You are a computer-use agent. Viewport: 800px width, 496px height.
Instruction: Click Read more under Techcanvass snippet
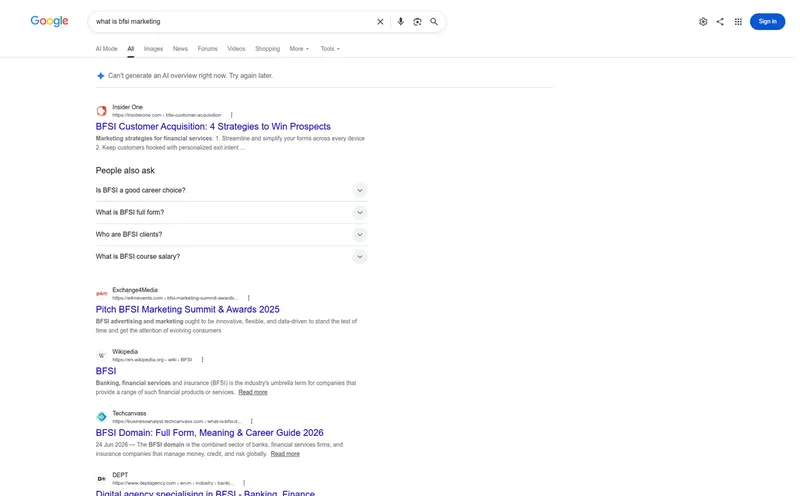pyautogui.click(x=285, y=454)
